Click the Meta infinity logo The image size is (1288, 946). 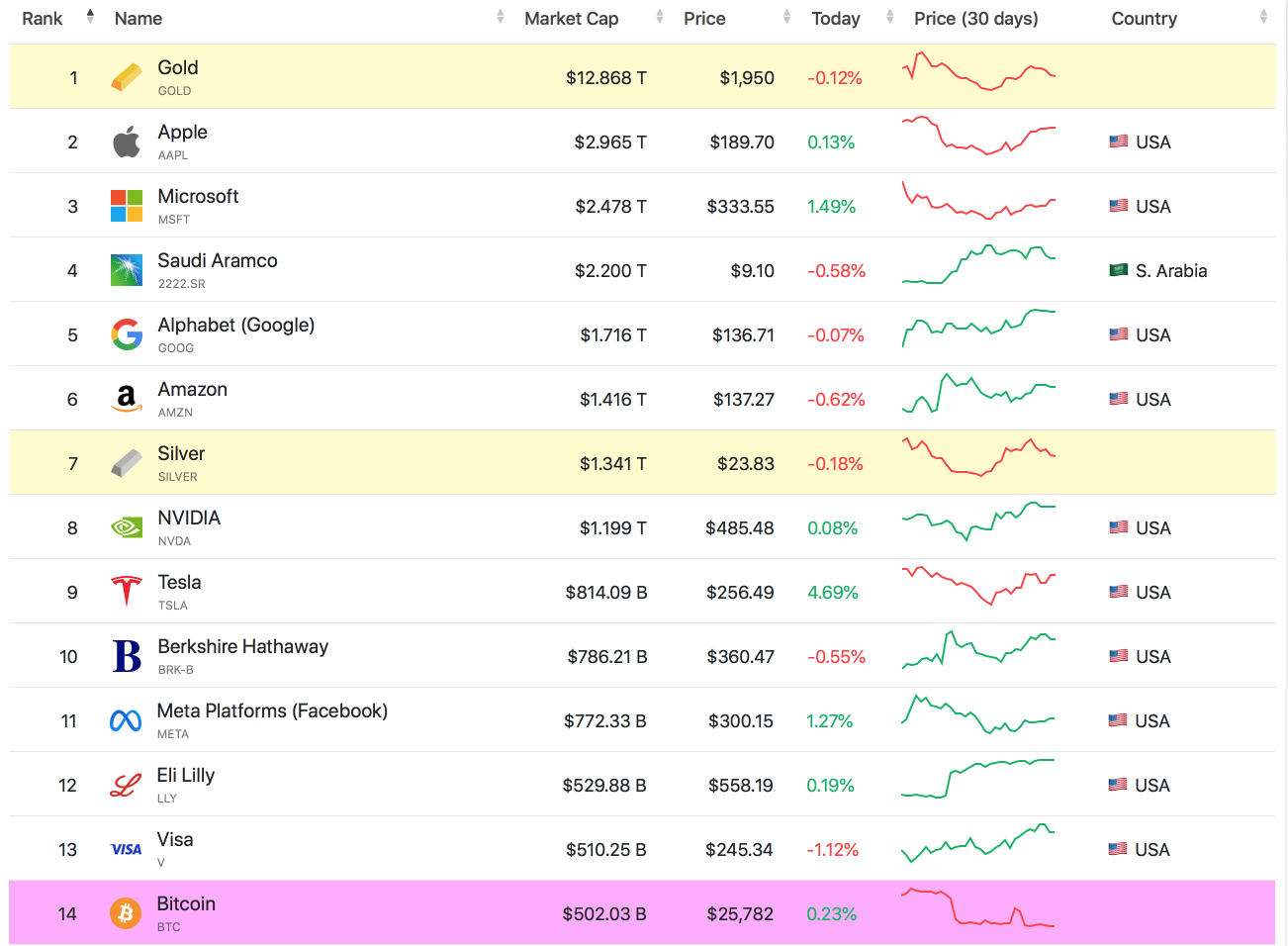pos(126,720)
